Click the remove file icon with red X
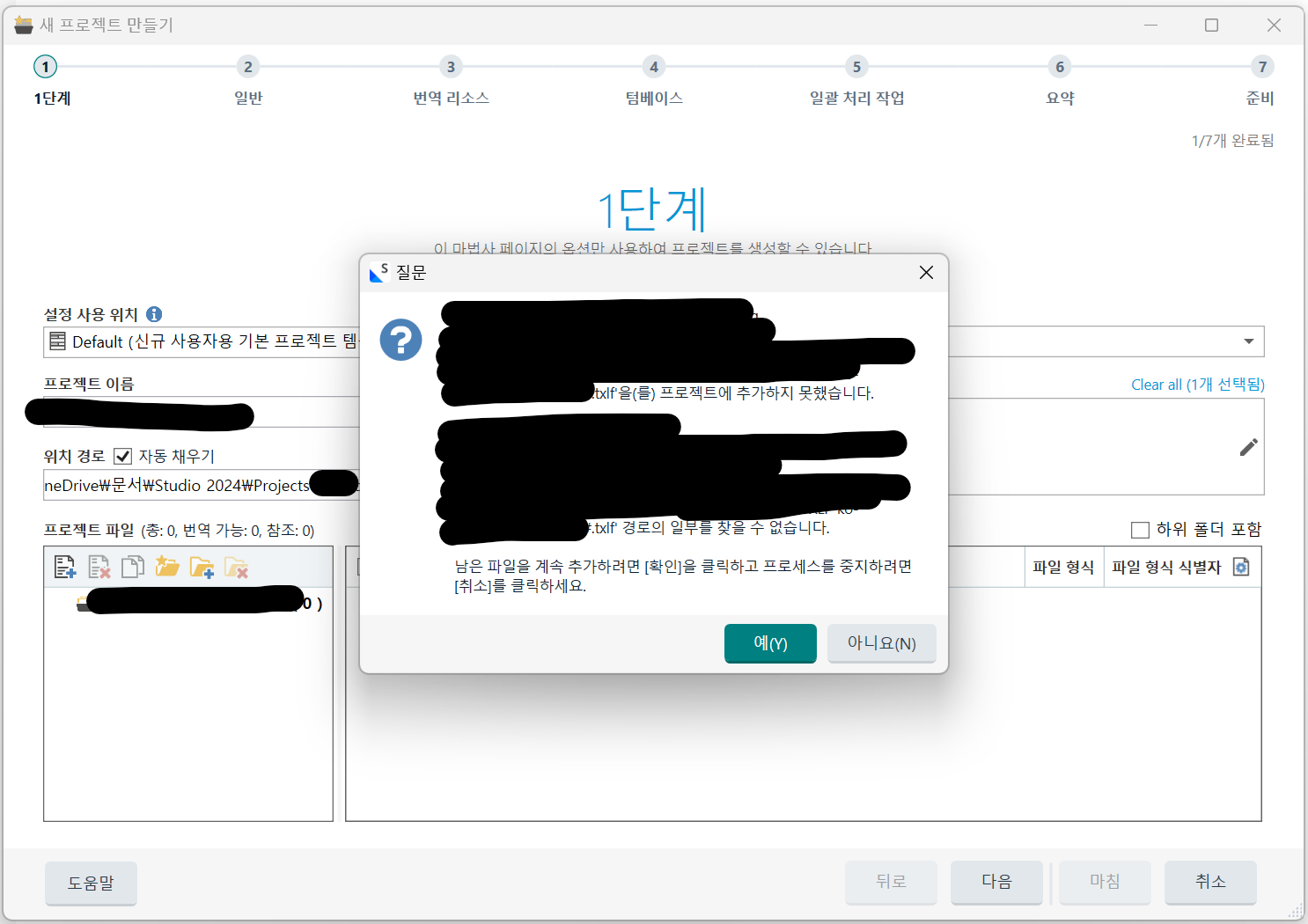Image resolution: width=1308 pixels, height=924 pixels. [x=99, y=566]
